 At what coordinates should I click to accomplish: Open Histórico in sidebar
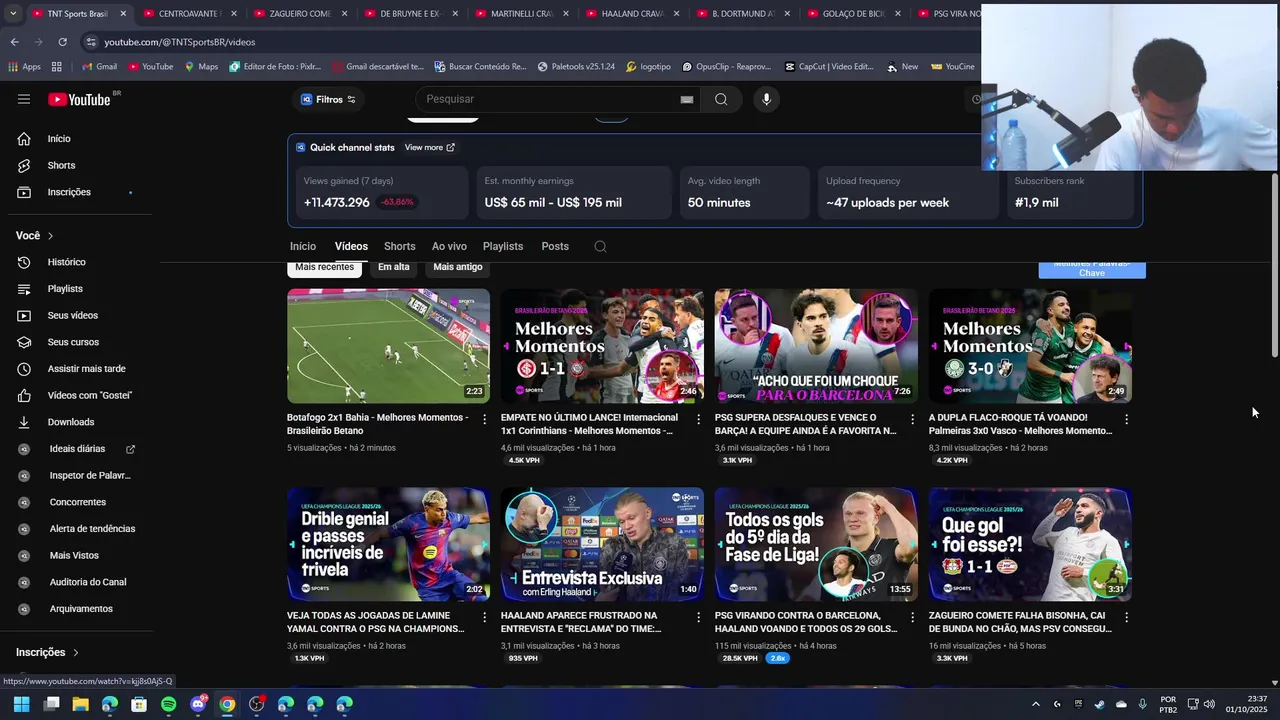point(66,262)
